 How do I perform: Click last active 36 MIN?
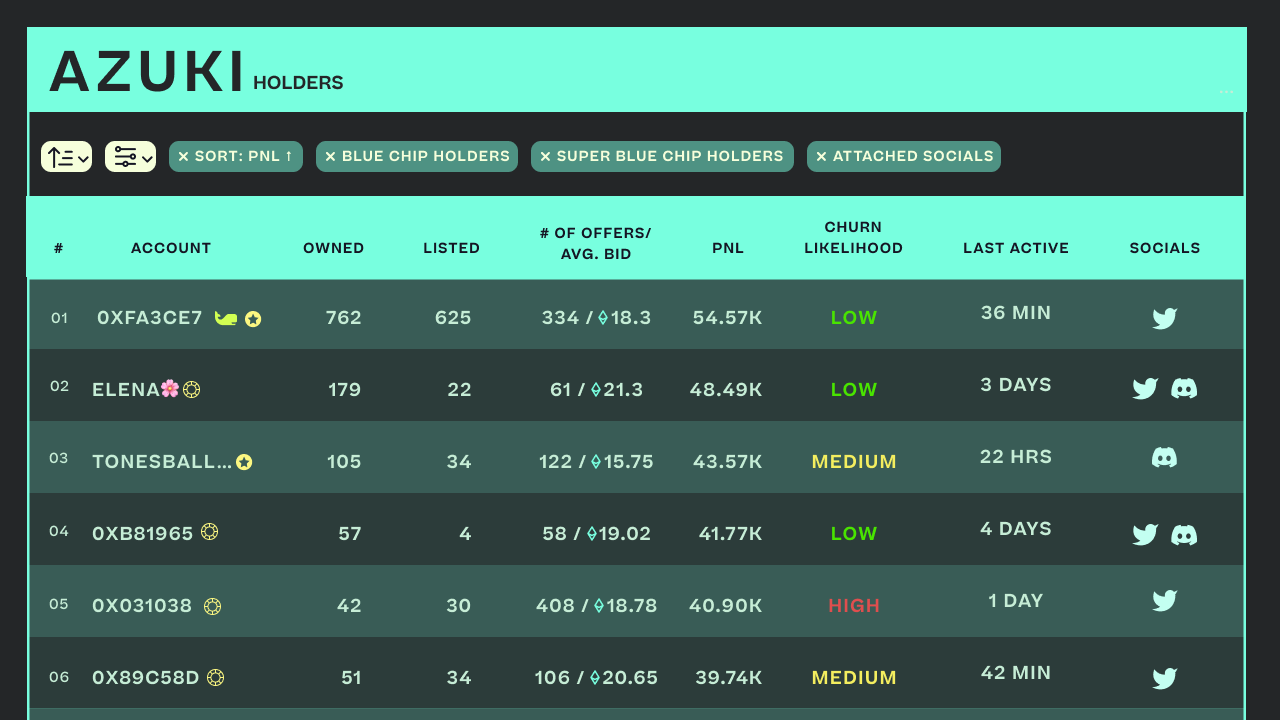[x=1016, y=313]
